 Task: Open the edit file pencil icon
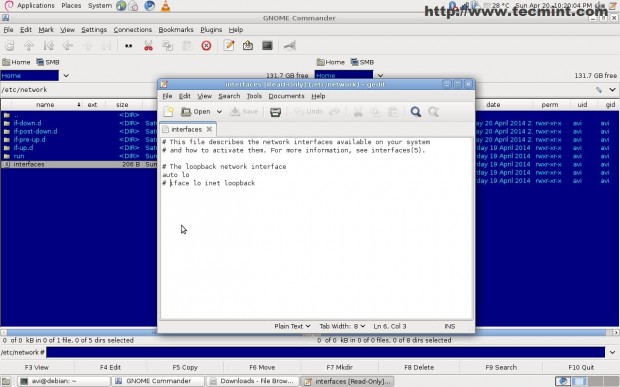[229, 45]
